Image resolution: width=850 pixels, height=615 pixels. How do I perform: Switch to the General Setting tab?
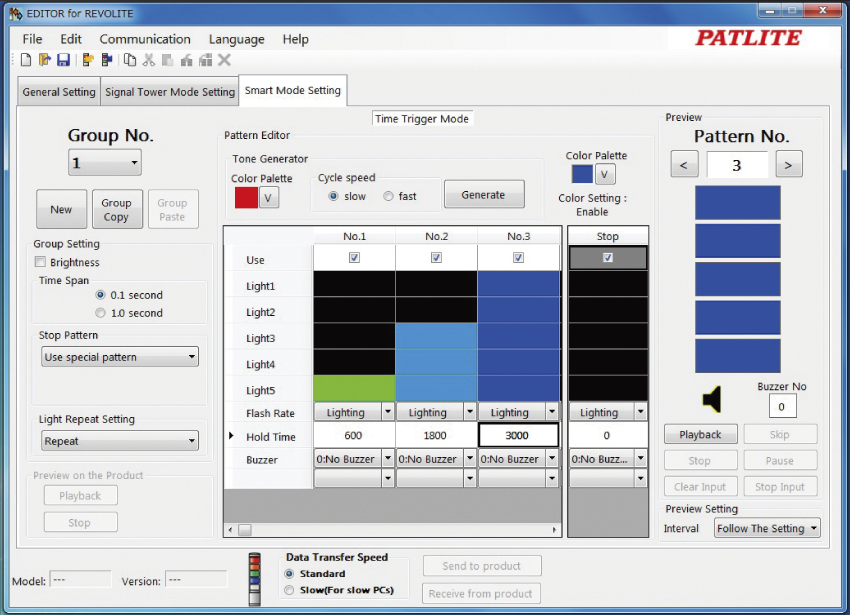point(59,92)
